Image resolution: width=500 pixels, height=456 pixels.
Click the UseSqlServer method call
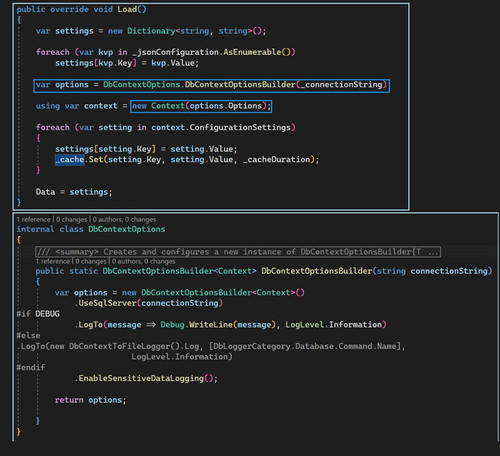pos(107,303)
